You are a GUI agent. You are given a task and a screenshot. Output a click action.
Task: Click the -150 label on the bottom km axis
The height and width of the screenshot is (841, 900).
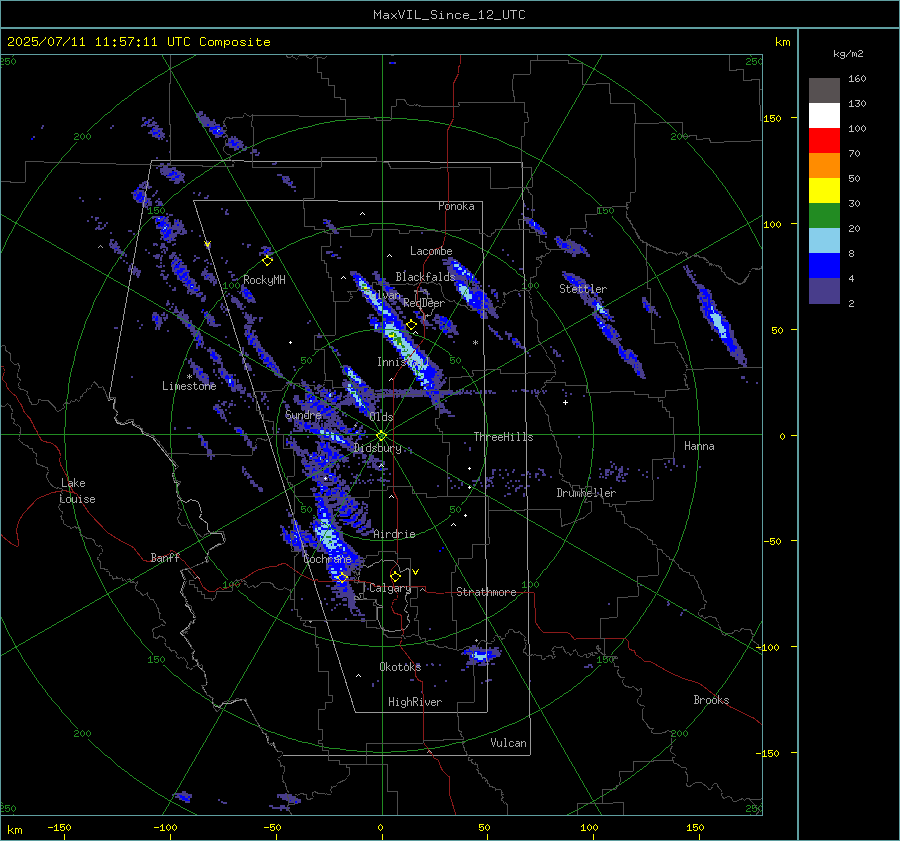tap(59, 828)
